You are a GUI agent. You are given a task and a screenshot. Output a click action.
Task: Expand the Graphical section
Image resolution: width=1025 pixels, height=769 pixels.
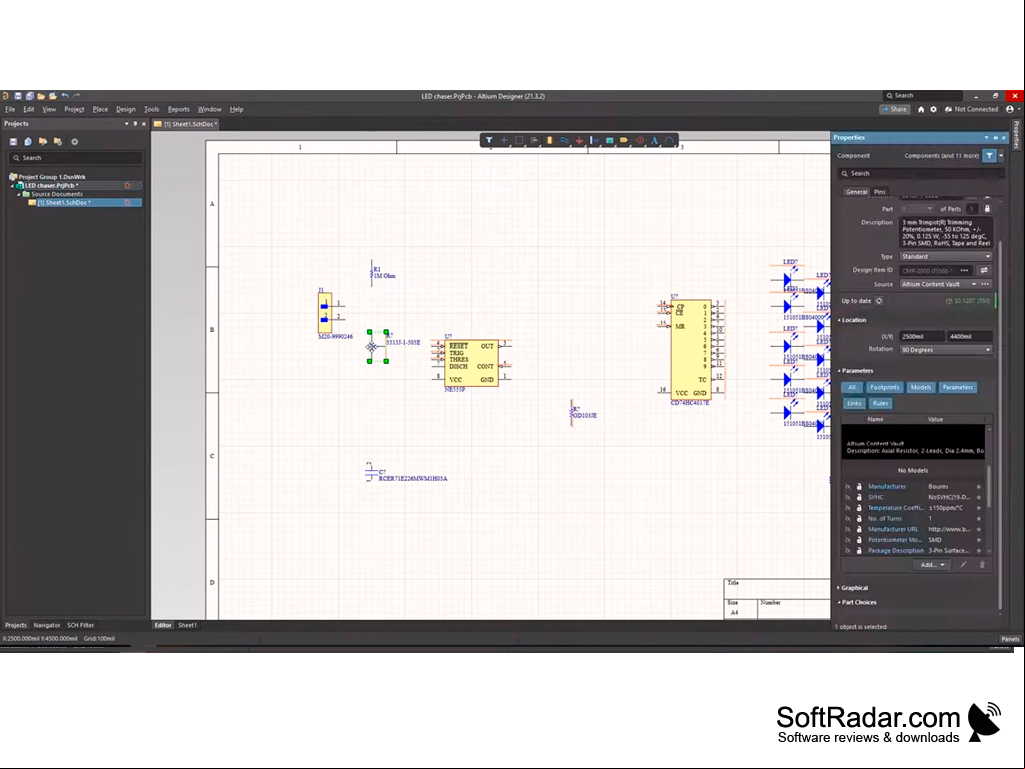pyautogui.click(x=839, y=588)
